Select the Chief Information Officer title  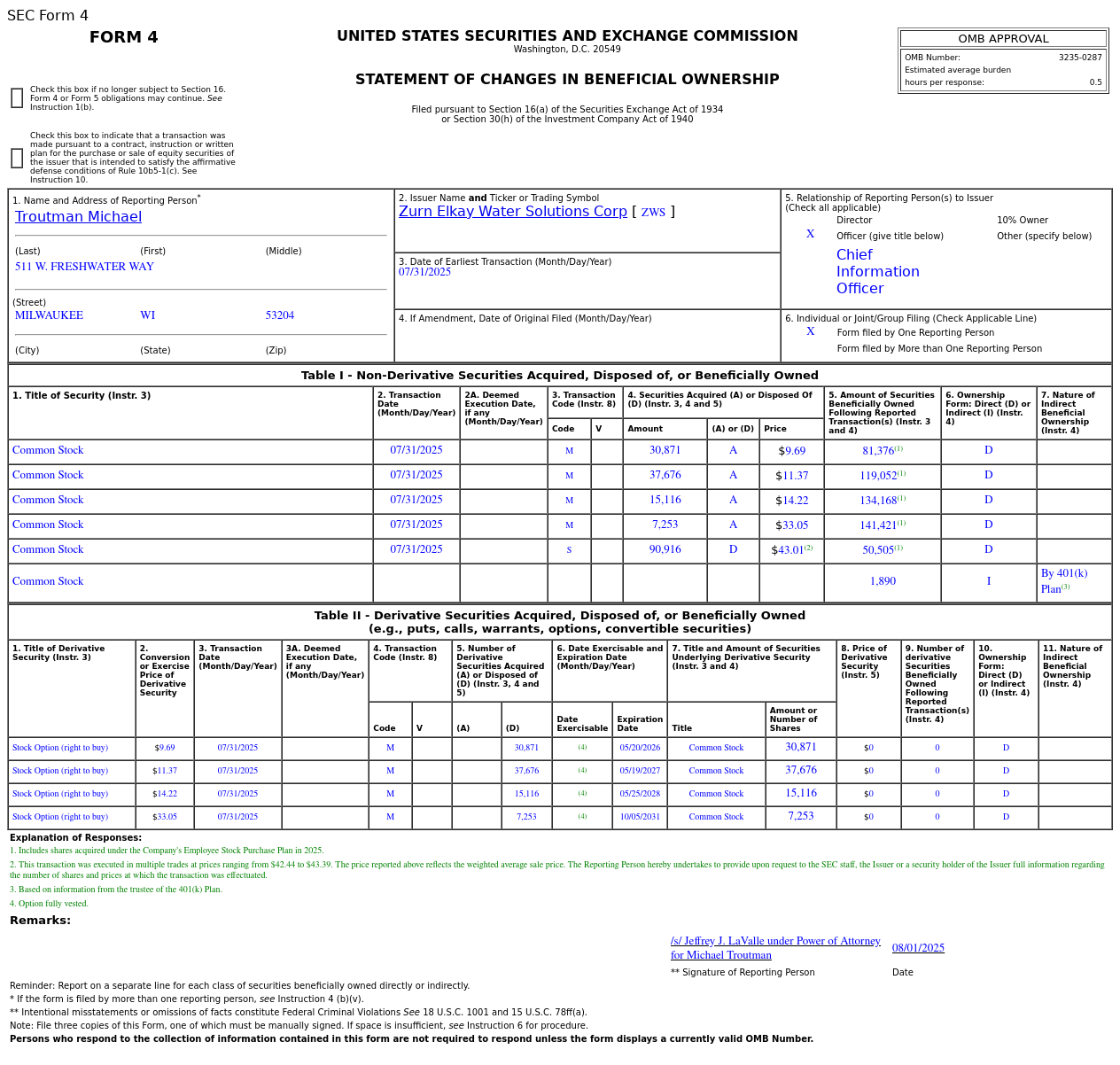pos(878,272)
